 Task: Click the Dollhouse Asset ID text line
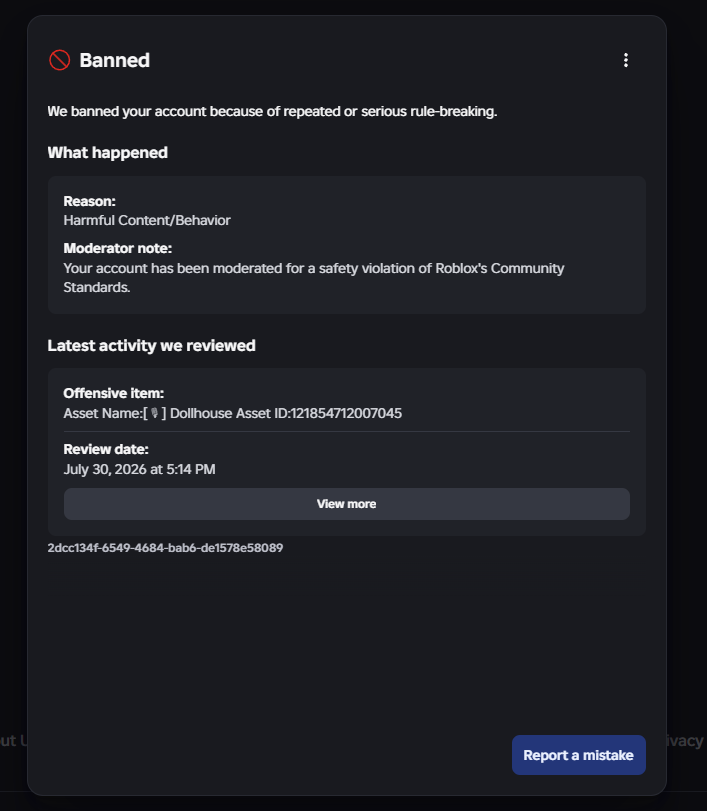point(233,413)
